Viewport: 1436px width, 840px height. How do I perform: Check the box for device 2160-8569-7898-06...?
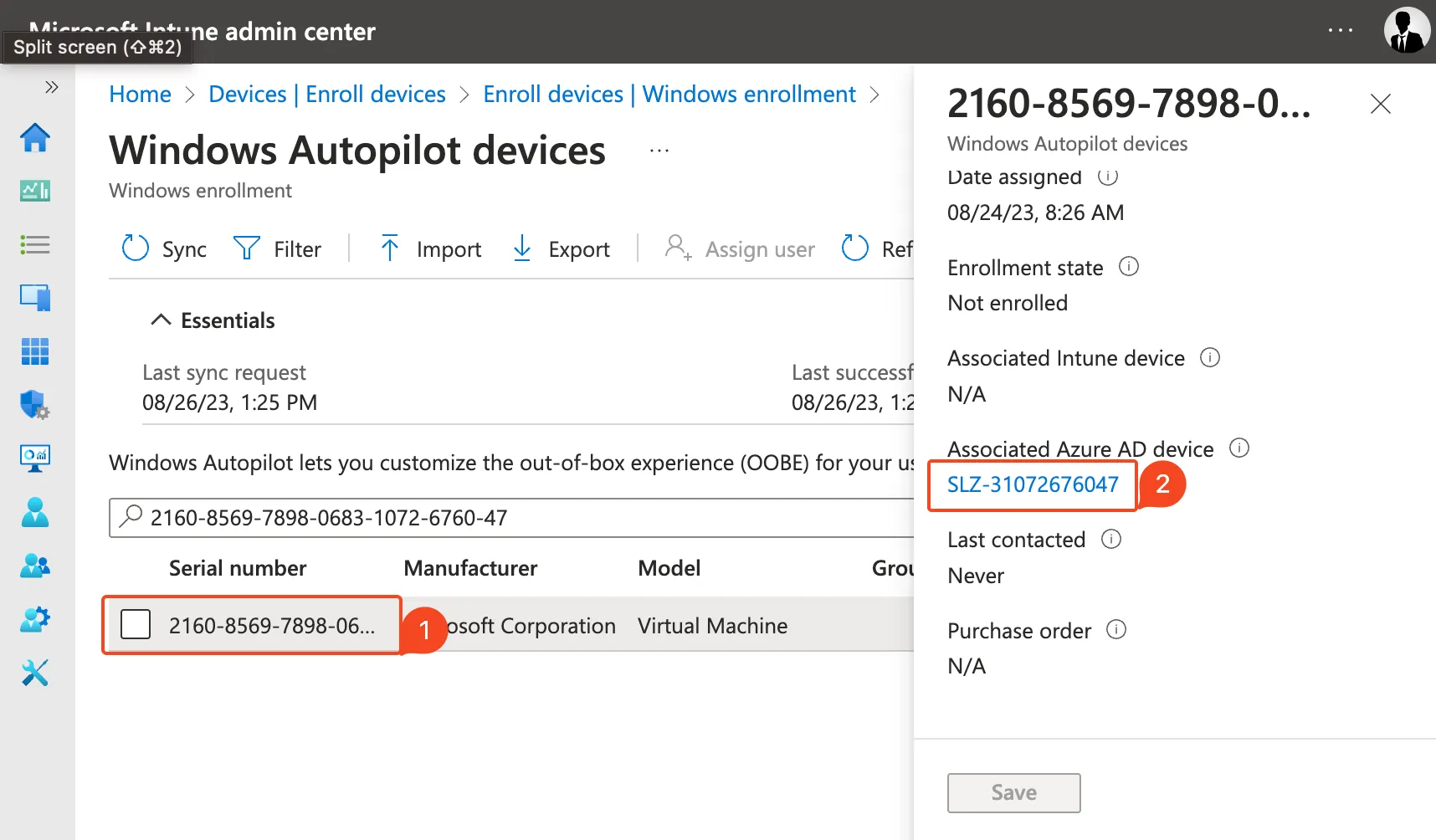point(136,624)
